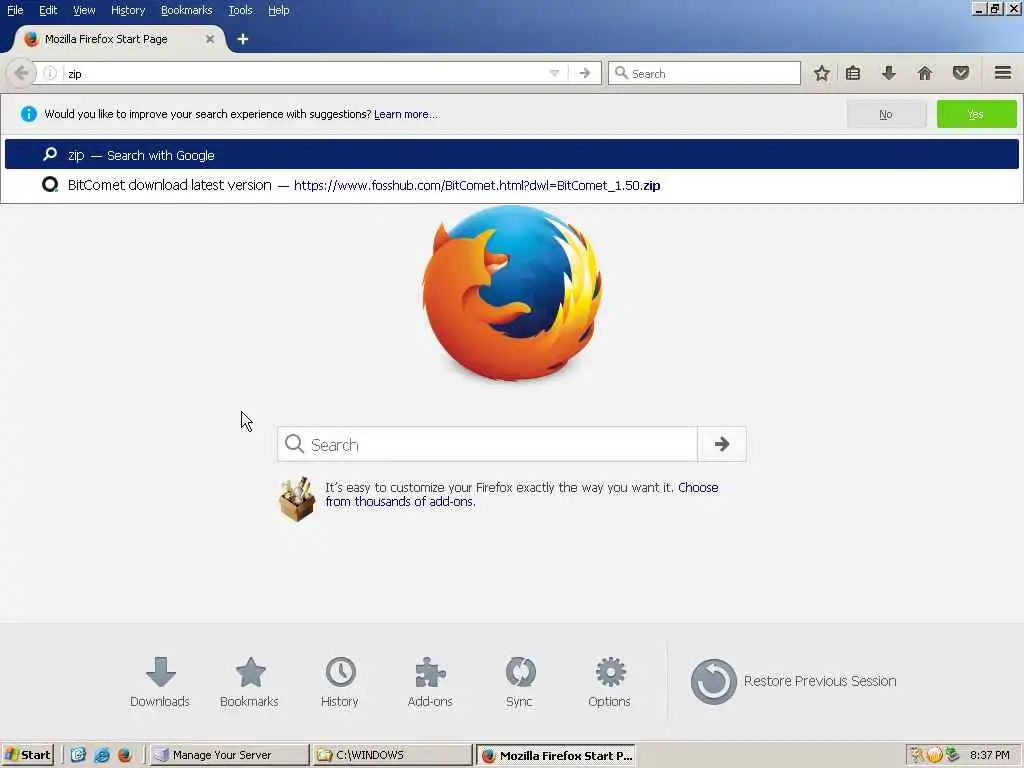Click Restore Previous Session button

click(x=793, y=681)
